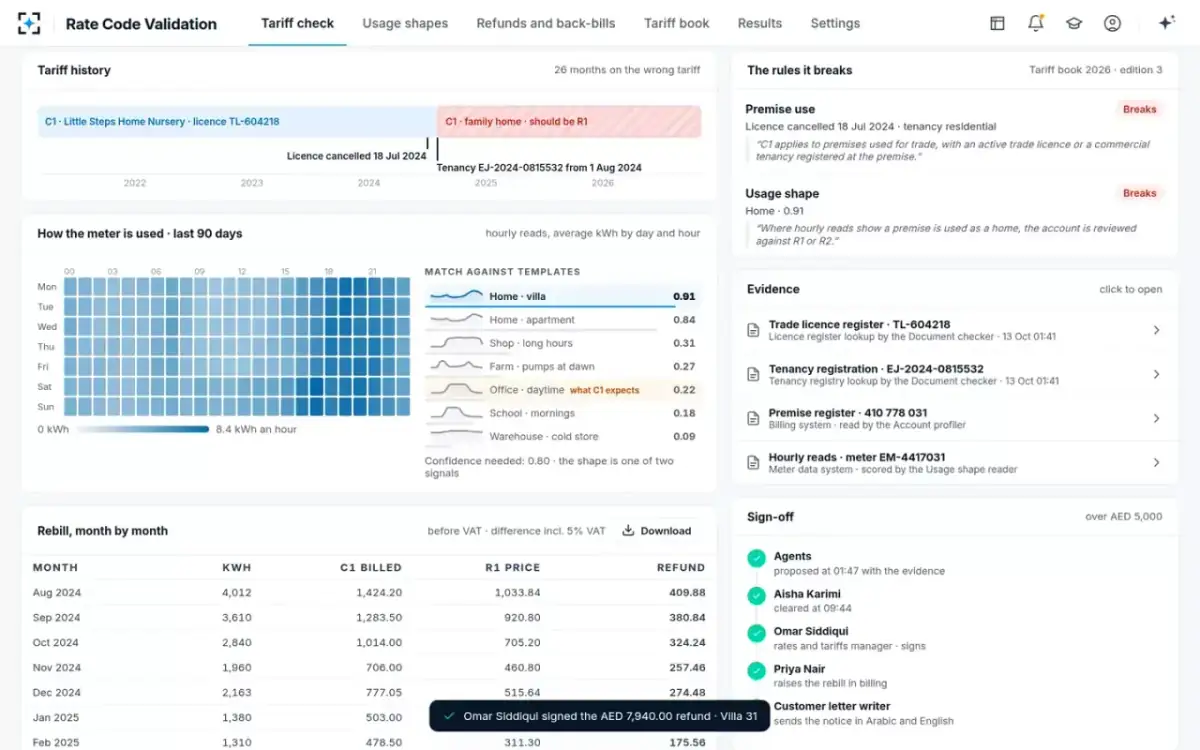1200x750 pixels.
Task: Expand the Hourly reads evidence chevron
Action: click(x=1156, y=462)
